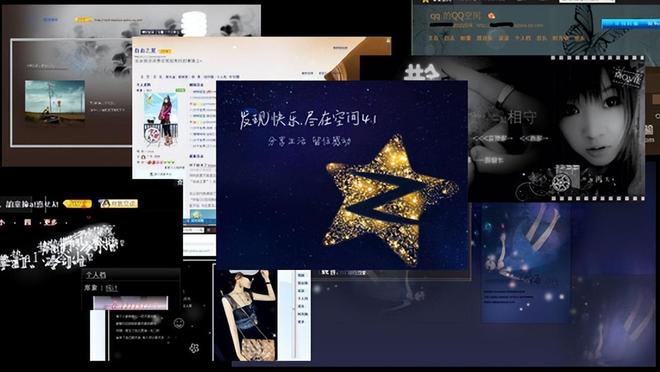
Task: Open the 更多 link in black page navigation
Action: [51, 222]
